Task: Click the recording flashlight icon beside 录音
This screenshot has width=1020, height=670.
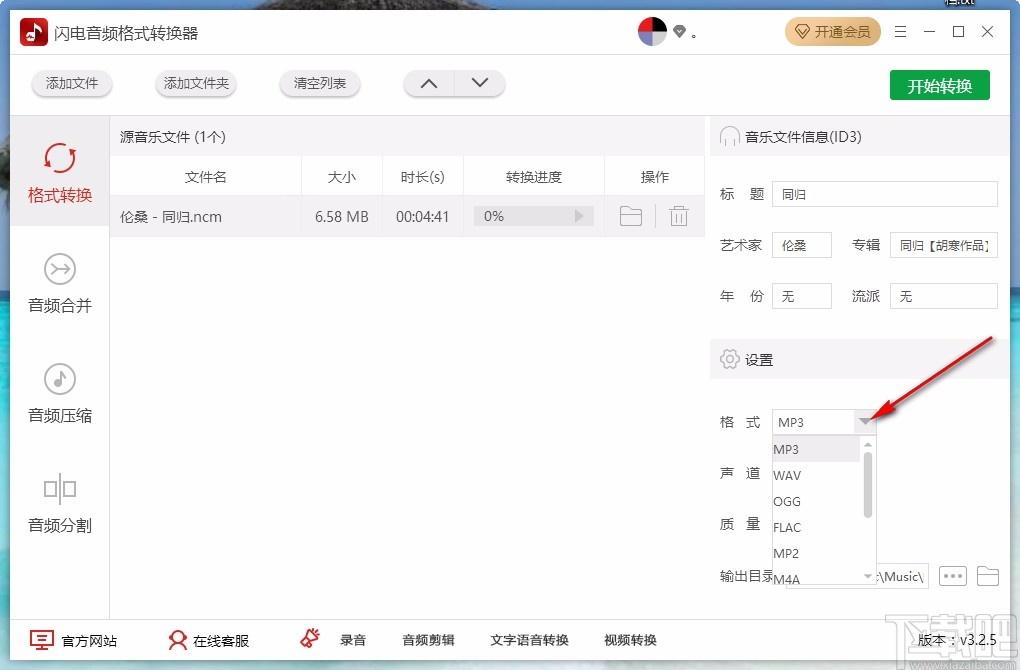Action: pyautogui.click(x=310, y=638)
